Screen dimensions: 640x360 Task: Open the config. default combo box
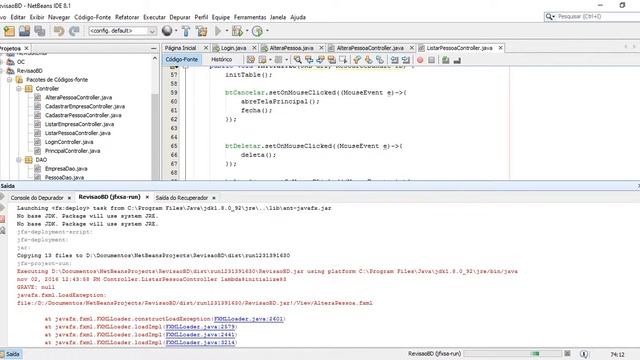(122, 31)
